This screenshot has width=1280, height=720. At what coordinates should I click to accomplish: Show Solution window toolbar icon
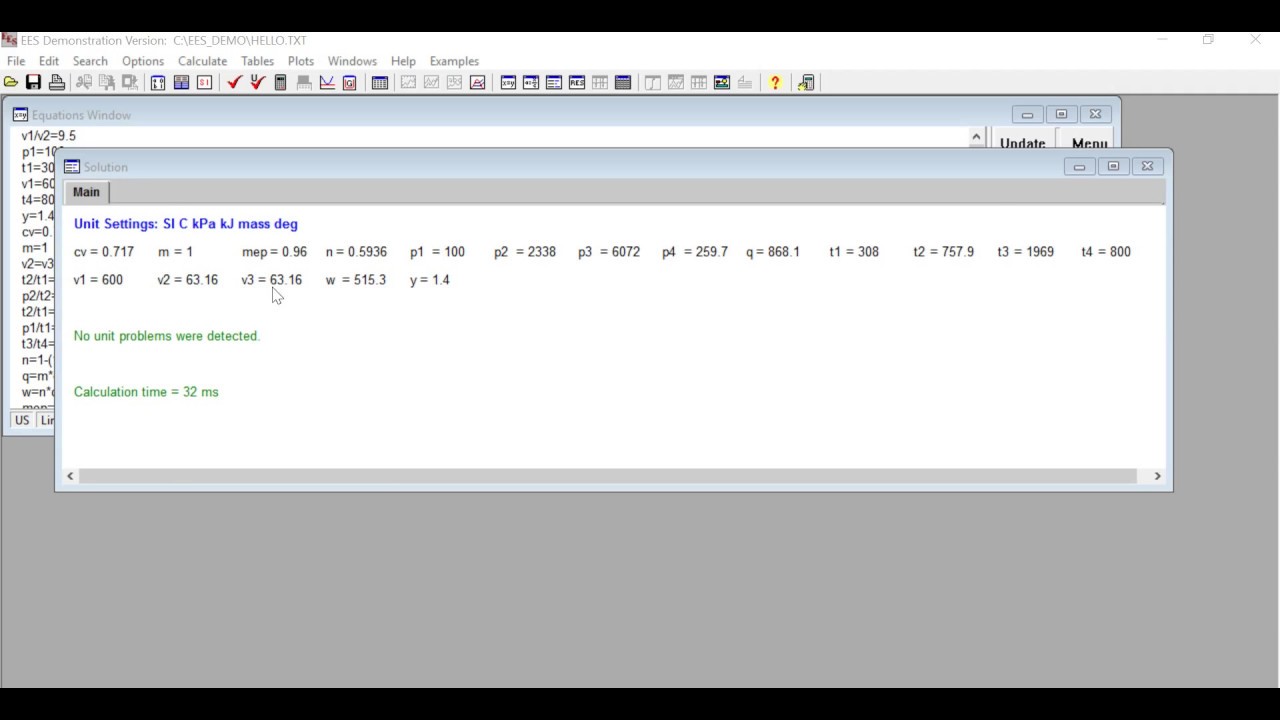tap(554, 82)
